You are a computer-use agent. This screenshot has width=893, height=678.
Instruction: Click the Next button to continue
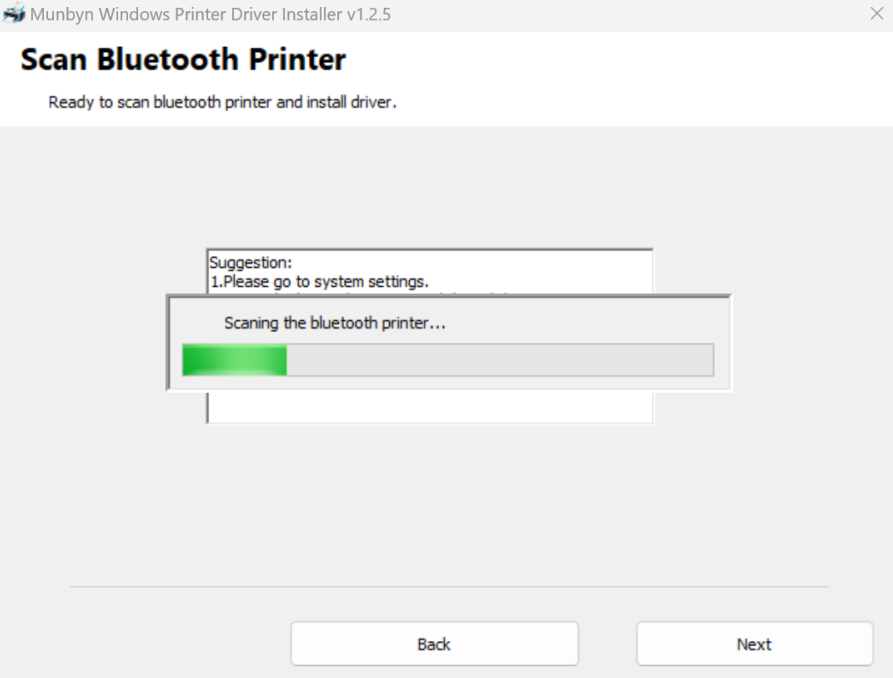pyautogui.click(x=754, y=644)
